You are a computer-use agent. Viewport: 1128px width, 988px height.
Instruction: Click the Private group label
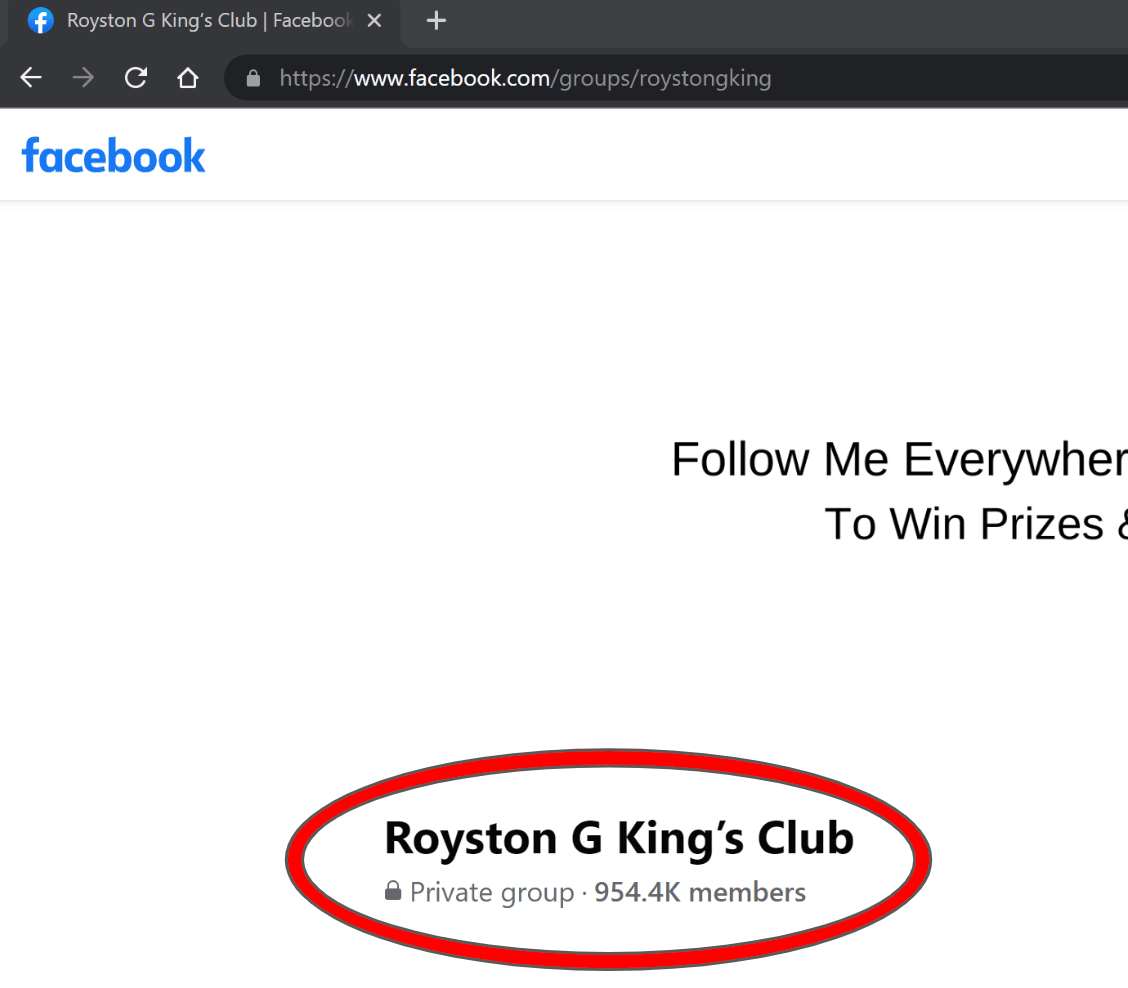coord(491,892)
